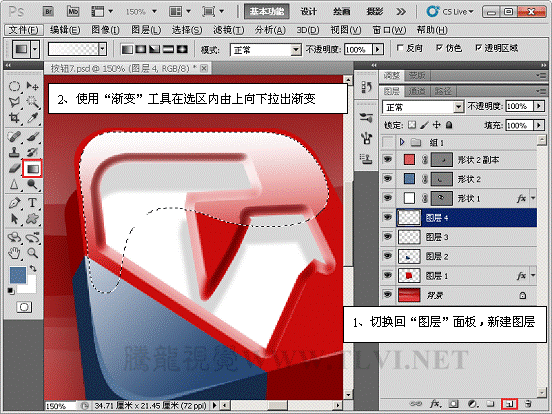Viewport: 552px width, 414px height.
Task: Open the layer opacity slider arrow
Action: 539,106
